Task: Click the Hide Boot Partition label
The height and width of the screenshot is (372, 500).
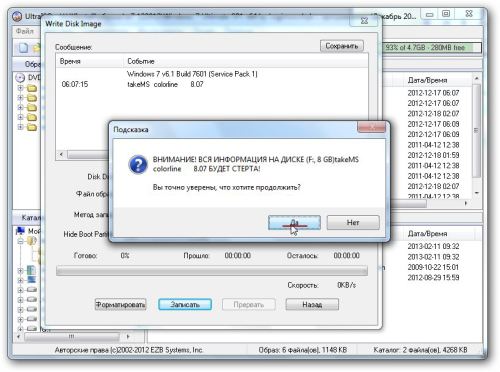Action: pyautogui.click(x=87, y=234)
